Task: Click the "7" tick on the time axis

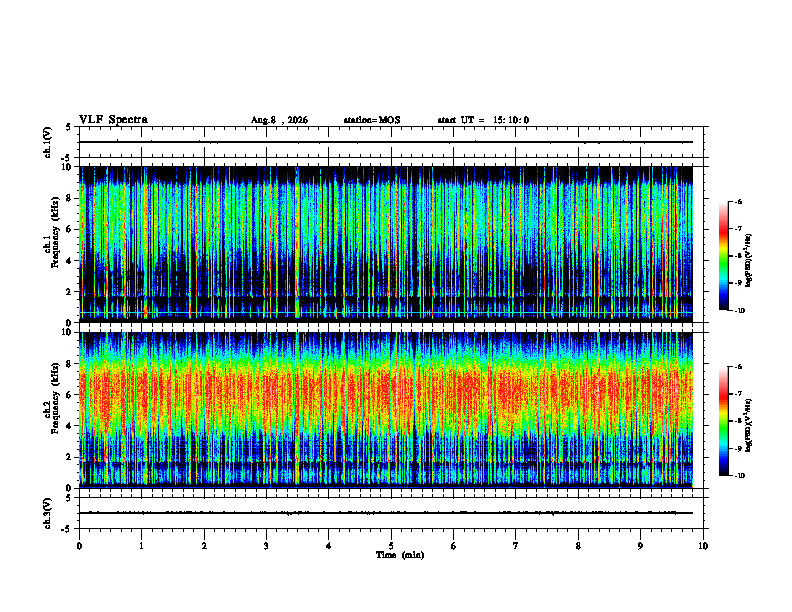Action: pyautogui.click(x=516, y=546)
